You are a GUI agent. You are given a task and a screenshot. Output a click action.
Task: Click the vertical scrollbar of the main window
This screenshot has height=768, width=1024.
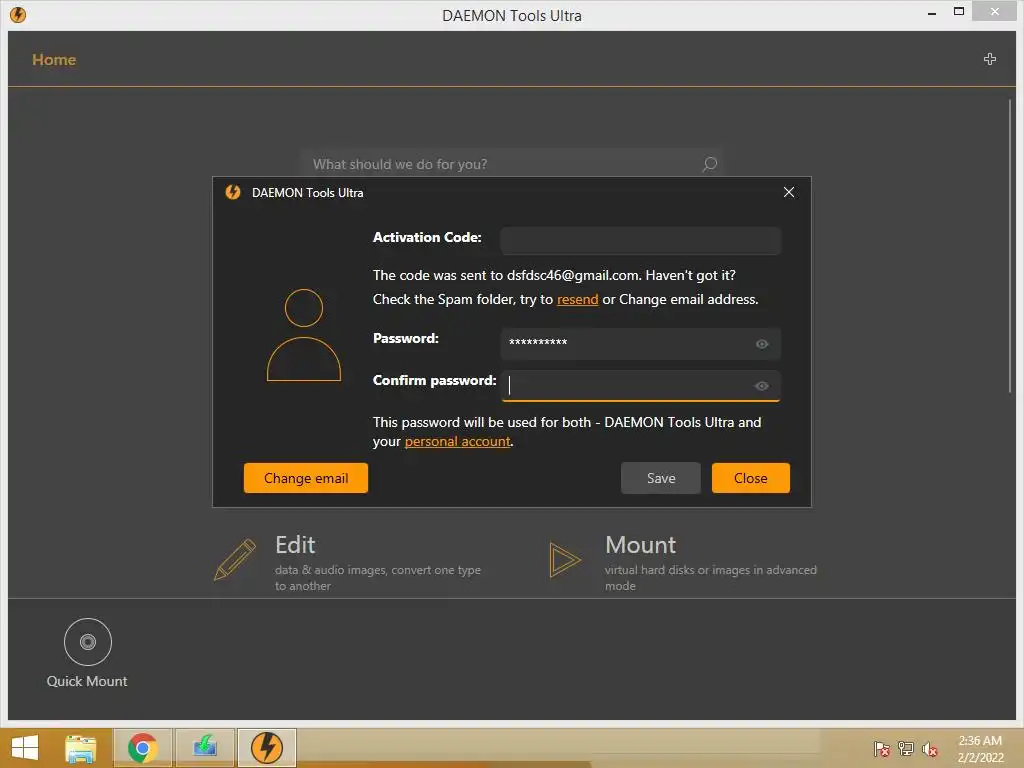coord(1010,245)
